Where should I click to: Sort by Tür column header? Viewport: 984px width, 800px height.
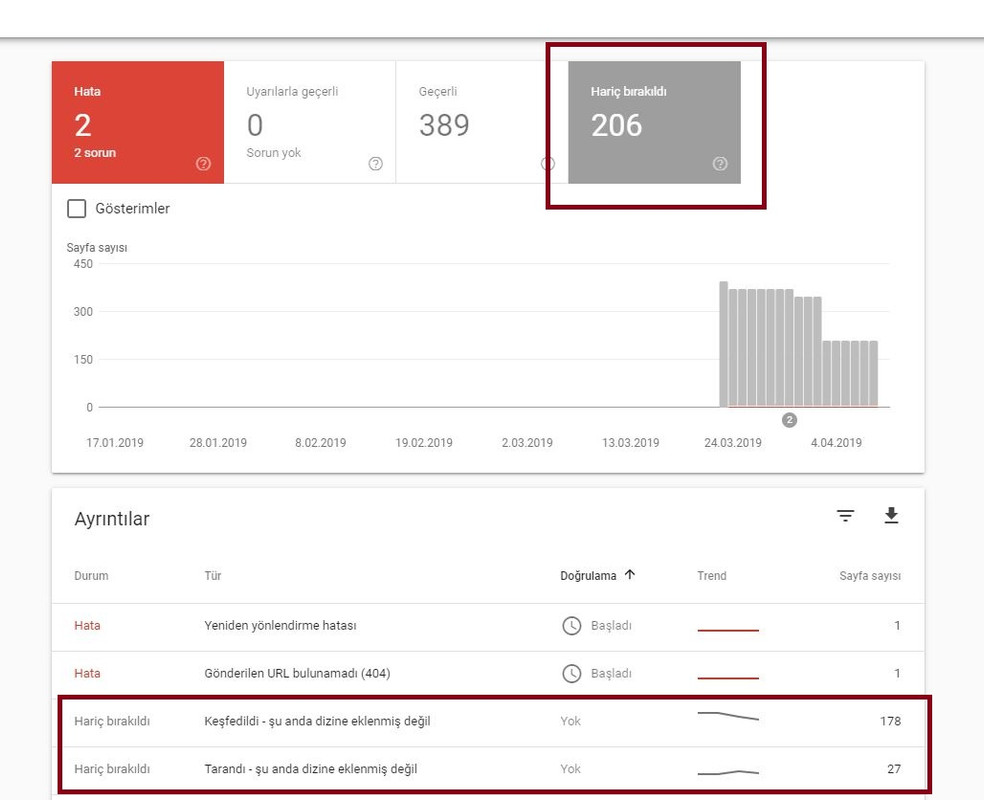[213, 575]
